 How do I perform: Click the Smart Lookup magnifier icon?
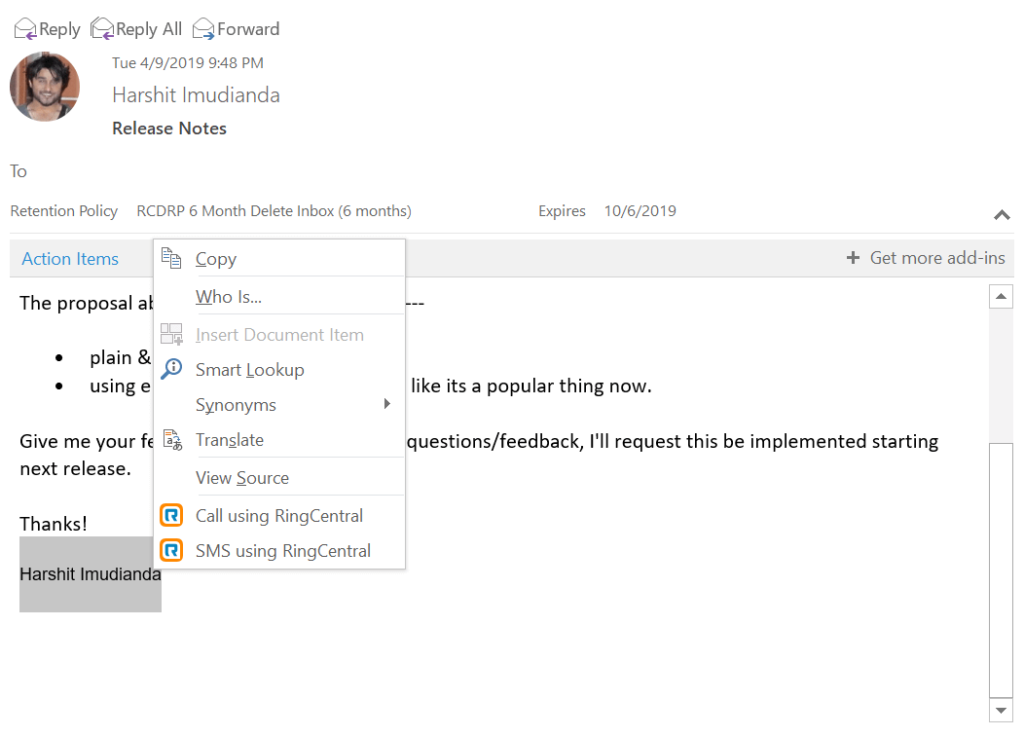pyautogui.click(x=171, y=369)
